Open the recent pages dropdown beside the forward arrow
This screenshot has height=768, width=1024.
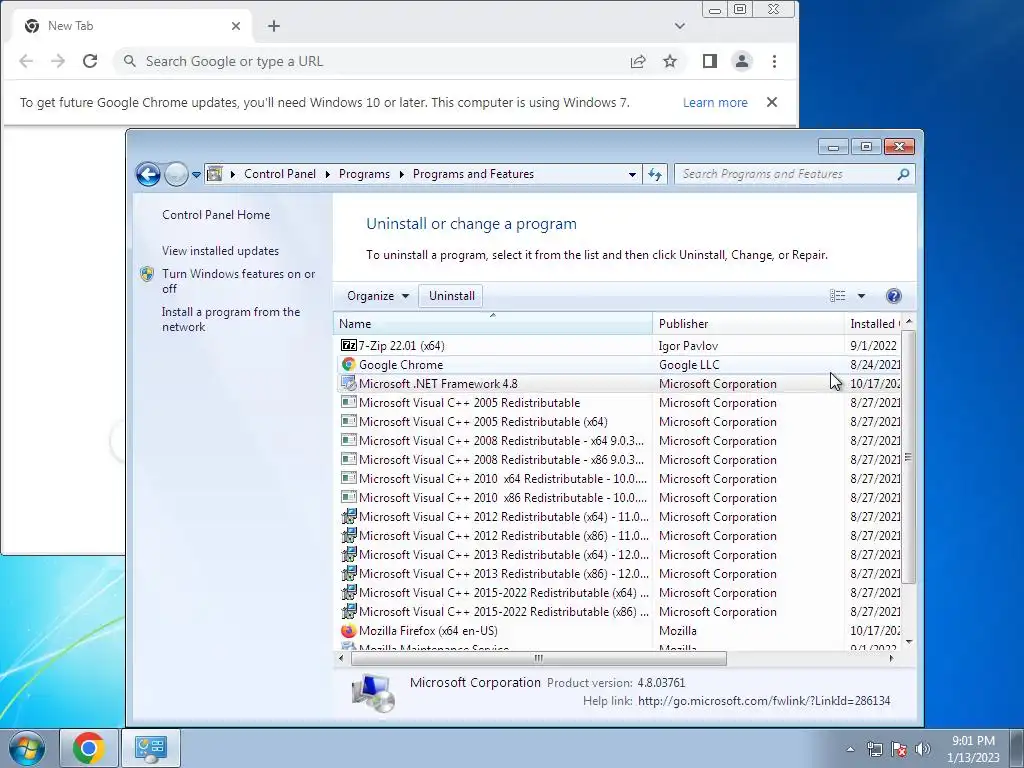[x=196, y=175]
